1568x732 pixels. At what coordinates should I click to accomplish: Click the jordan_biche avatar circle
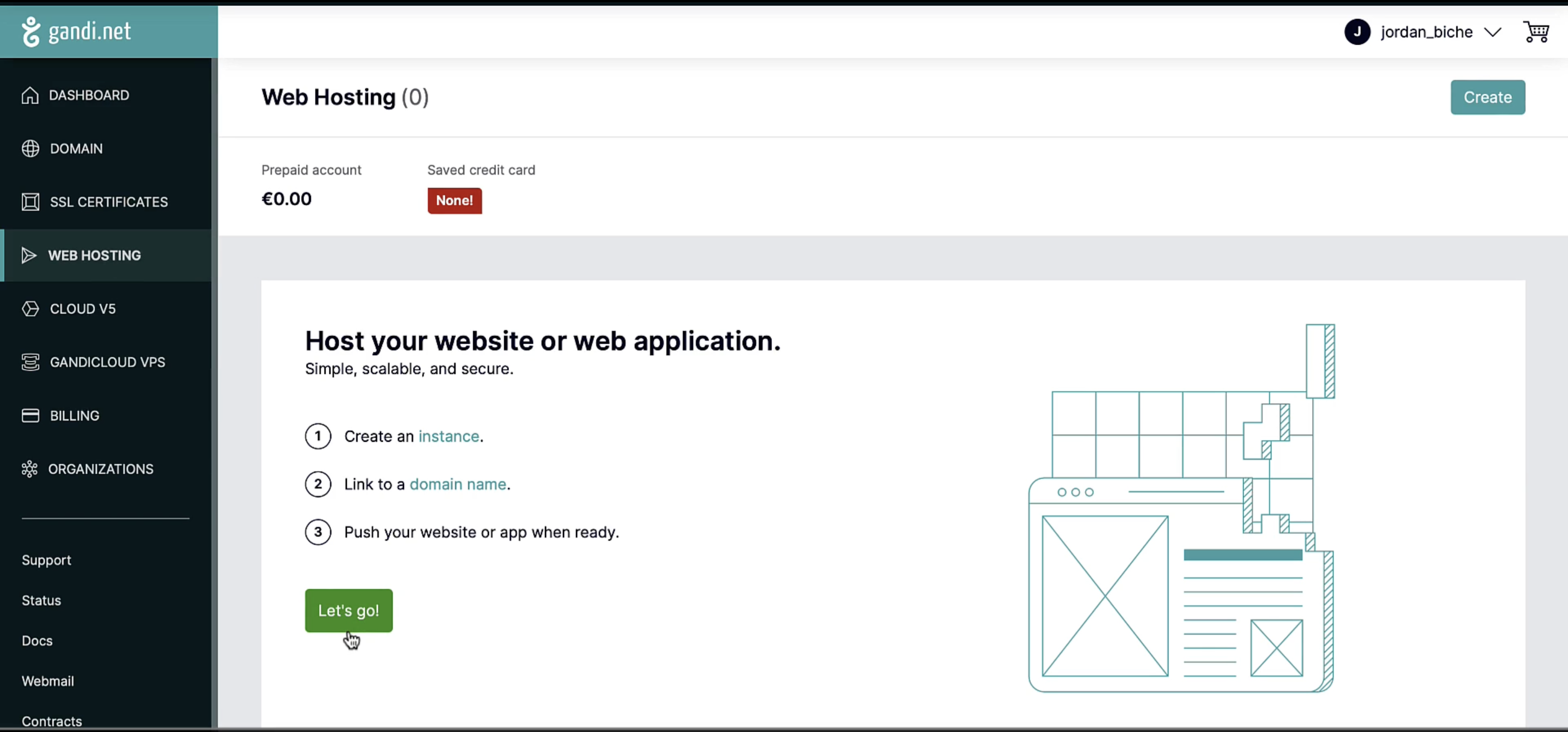click(x=1357, y=32)
